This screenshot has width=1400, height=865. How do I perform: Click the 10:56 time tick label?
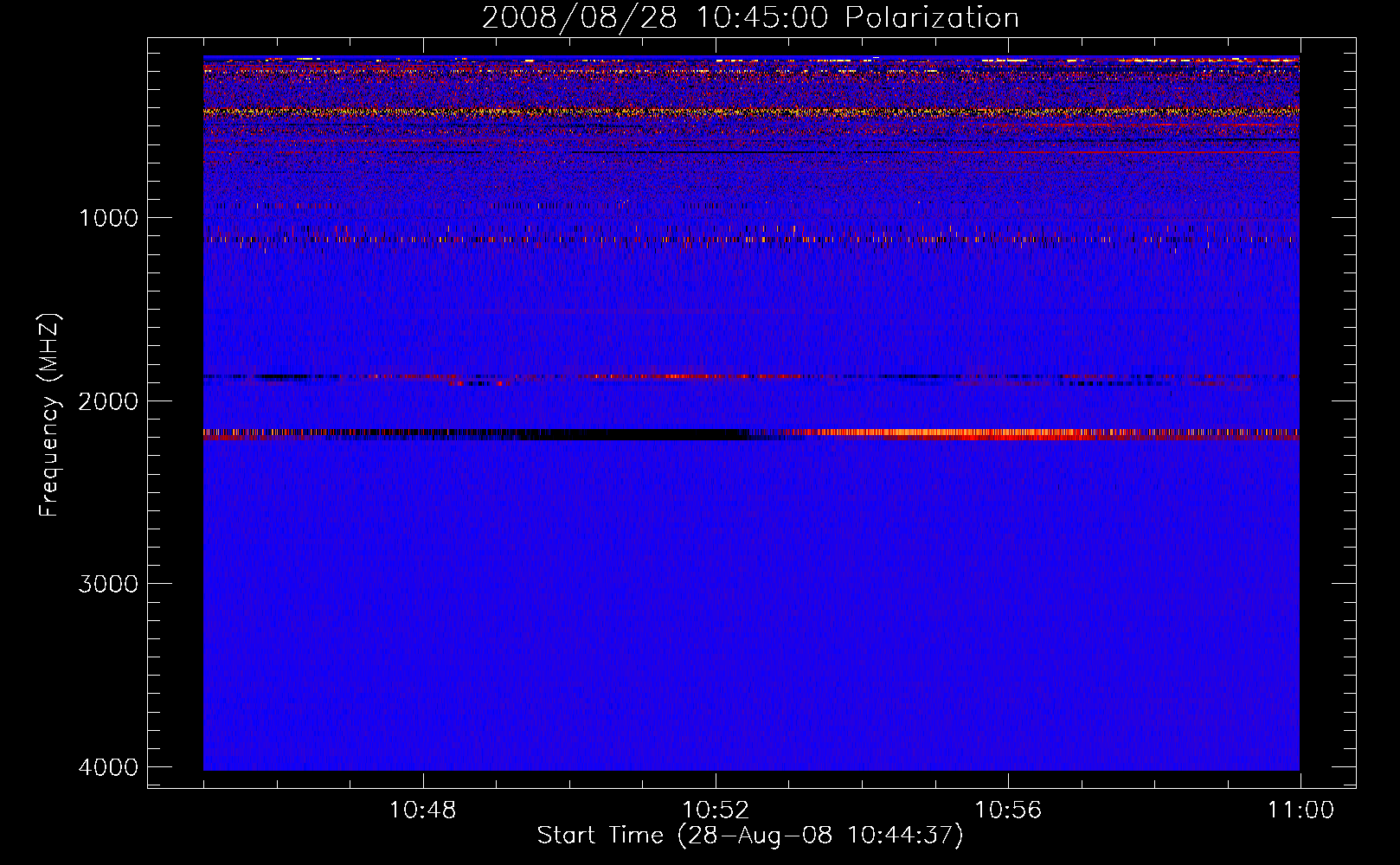point(1008,811)
